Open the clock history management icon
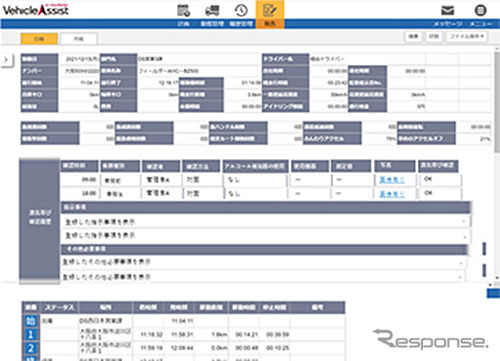Viewport: 500px width, 361px height. 241,11
